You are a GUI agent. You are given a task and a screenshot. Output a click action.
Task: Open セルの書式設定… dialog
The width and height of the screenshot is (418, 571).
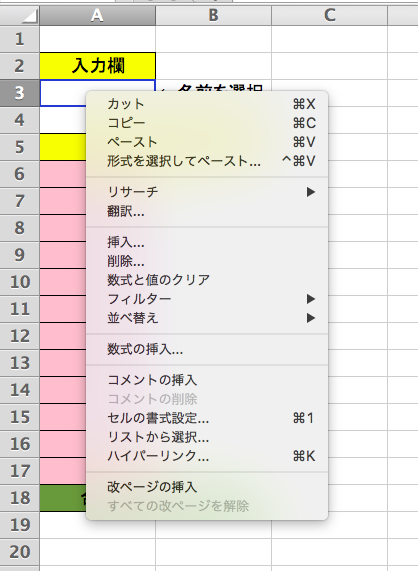(207, 418)
